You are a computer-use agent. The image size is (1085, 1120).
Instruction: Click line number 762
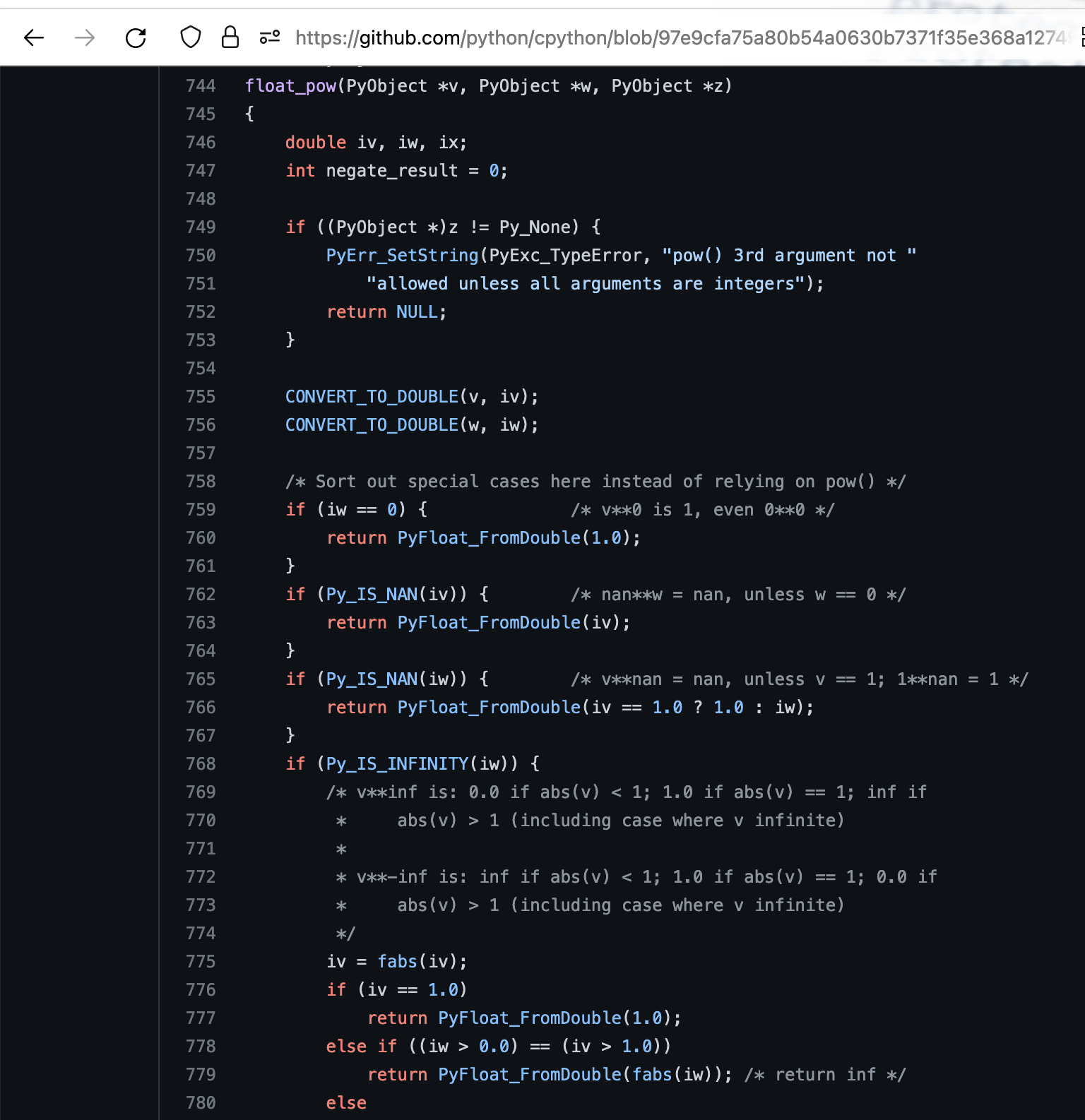(x=201, y=595)
